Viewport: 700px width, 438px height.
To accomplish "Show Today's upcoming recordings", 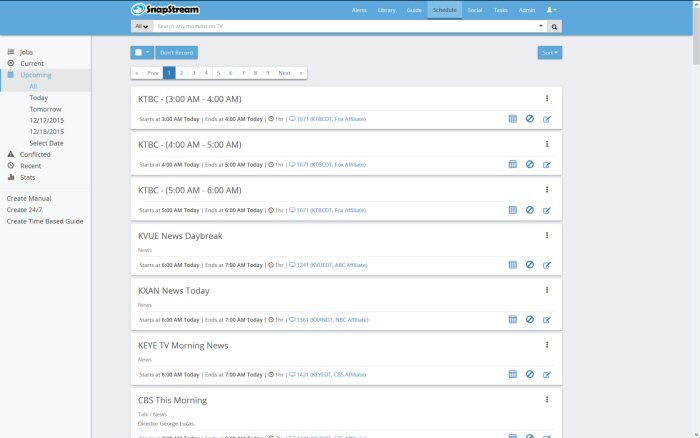I will point(38,97).
